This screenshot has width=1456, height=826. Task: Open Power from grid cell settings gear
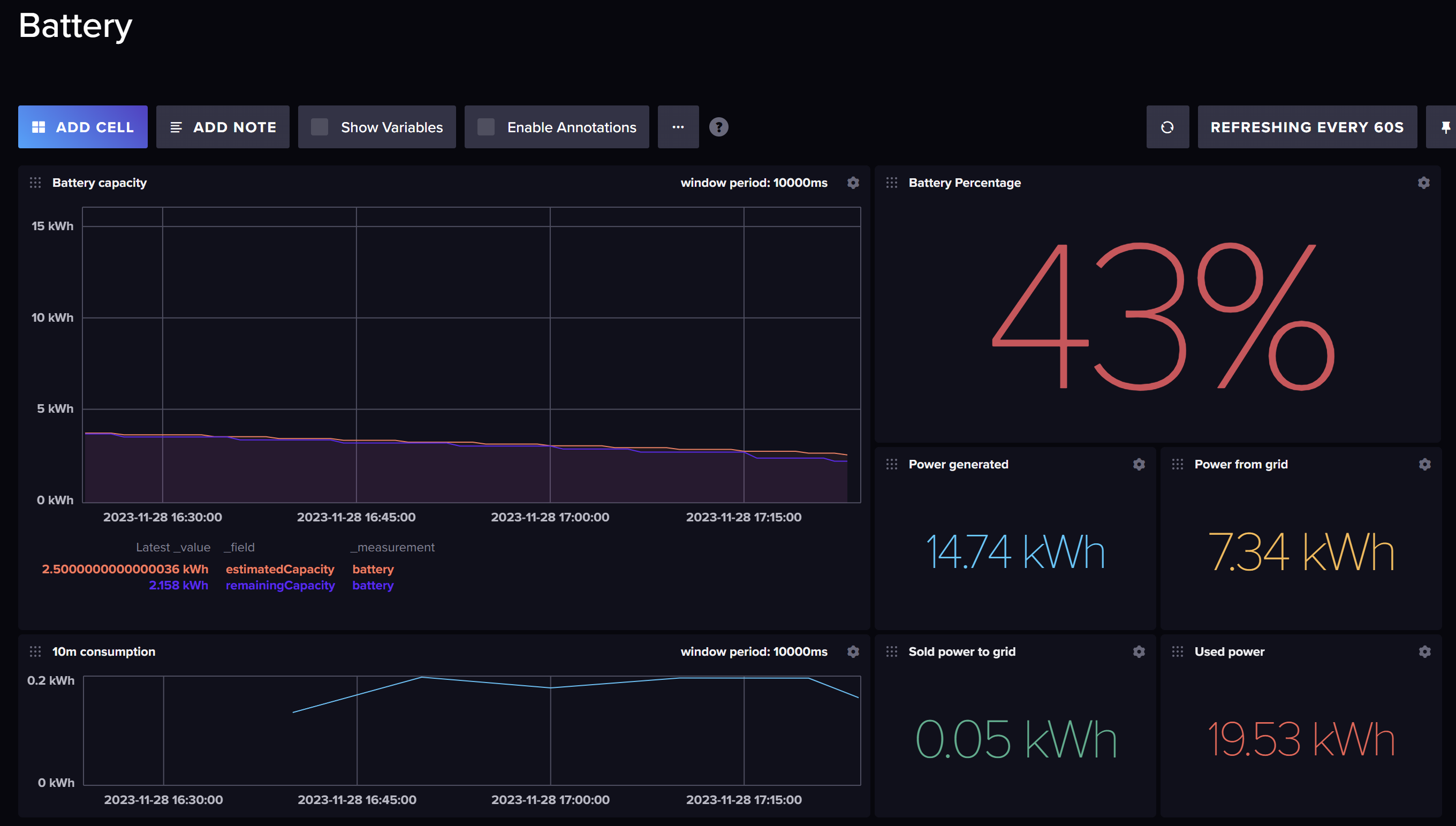point(1424,464)
